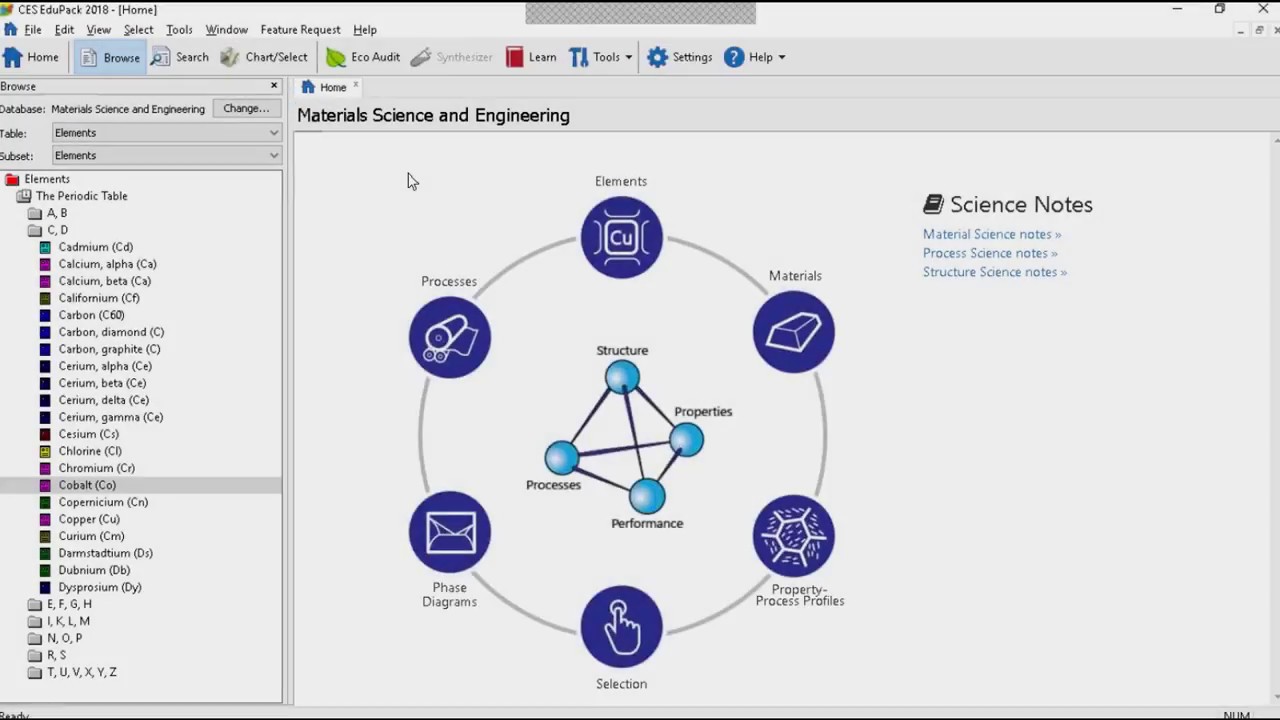Toggle the Browse toolbar button
The height and width of the screenshot is (720, 1280).
pos(110,57)
